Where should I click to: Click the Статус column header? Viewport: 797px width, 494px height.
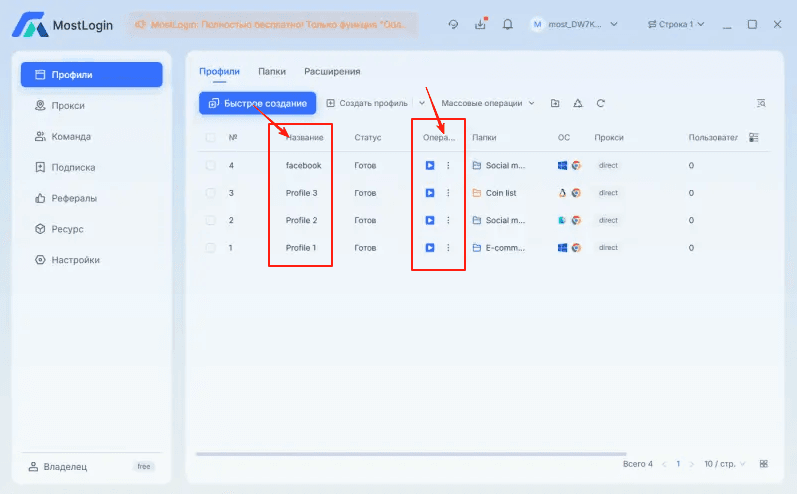(367, 137)
